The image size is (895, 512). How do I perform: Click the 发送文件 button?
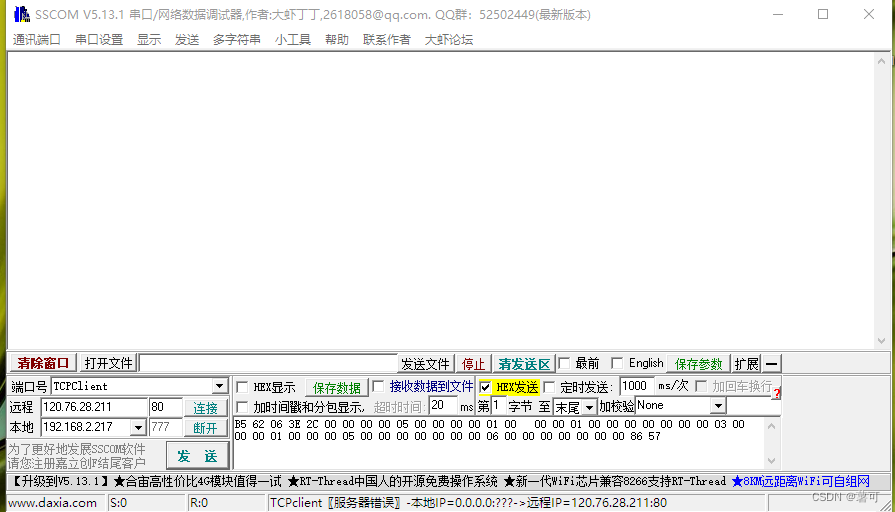coord(425,364)
